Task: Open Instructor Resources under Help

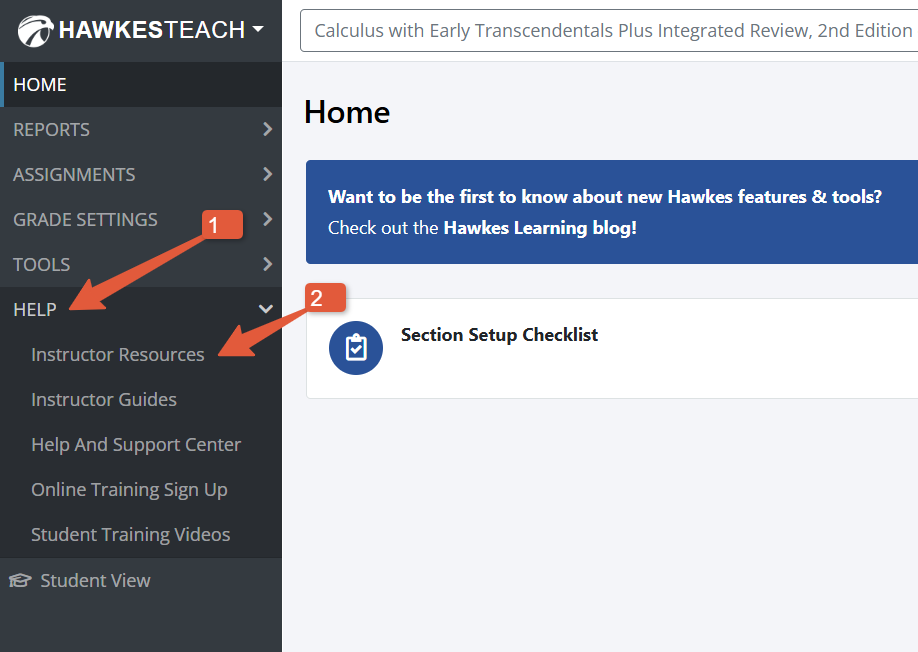Action: (118, 354)
